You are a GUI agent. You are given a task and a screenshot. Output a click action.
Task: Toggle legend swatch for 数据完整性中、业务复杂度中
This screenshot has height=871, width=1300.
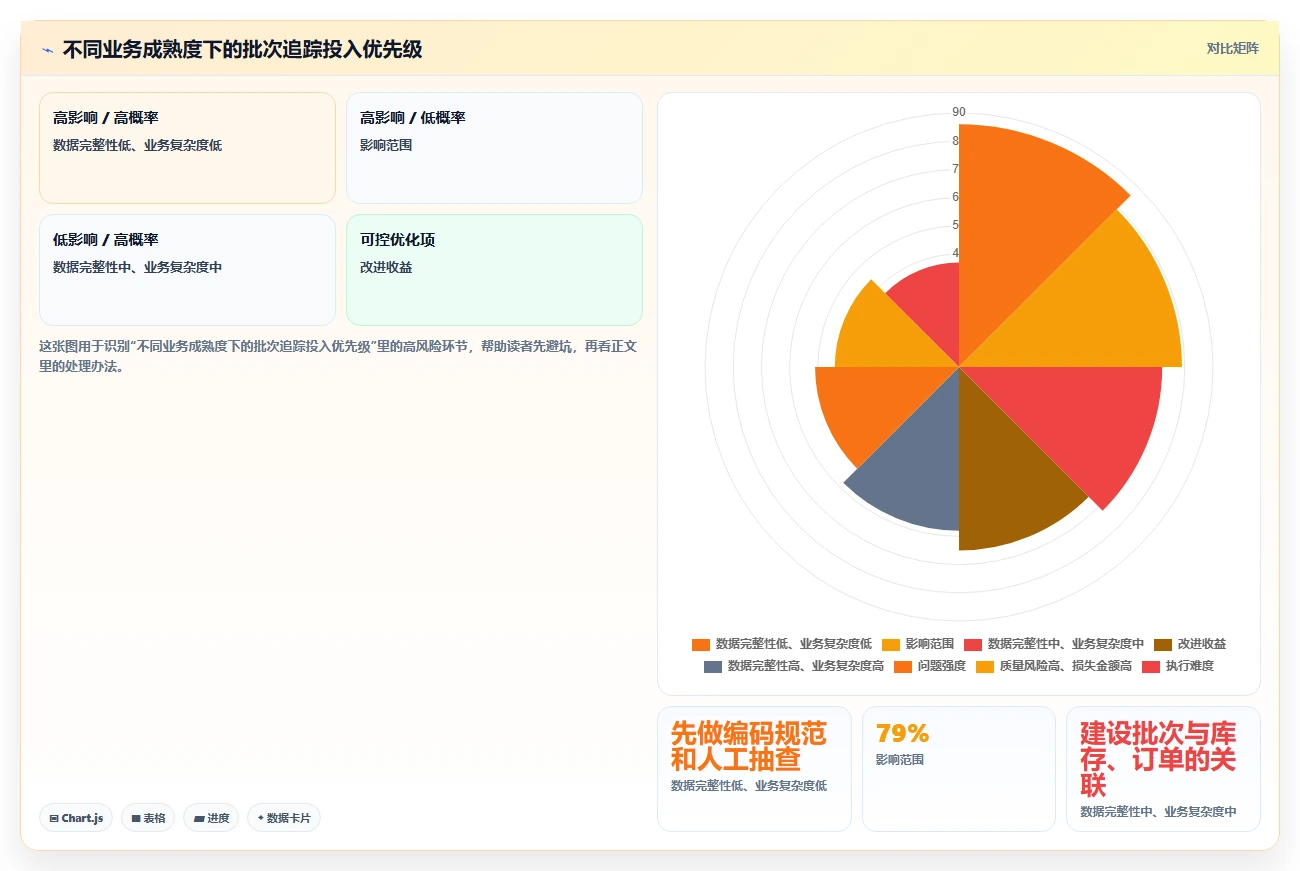[973, 644]
